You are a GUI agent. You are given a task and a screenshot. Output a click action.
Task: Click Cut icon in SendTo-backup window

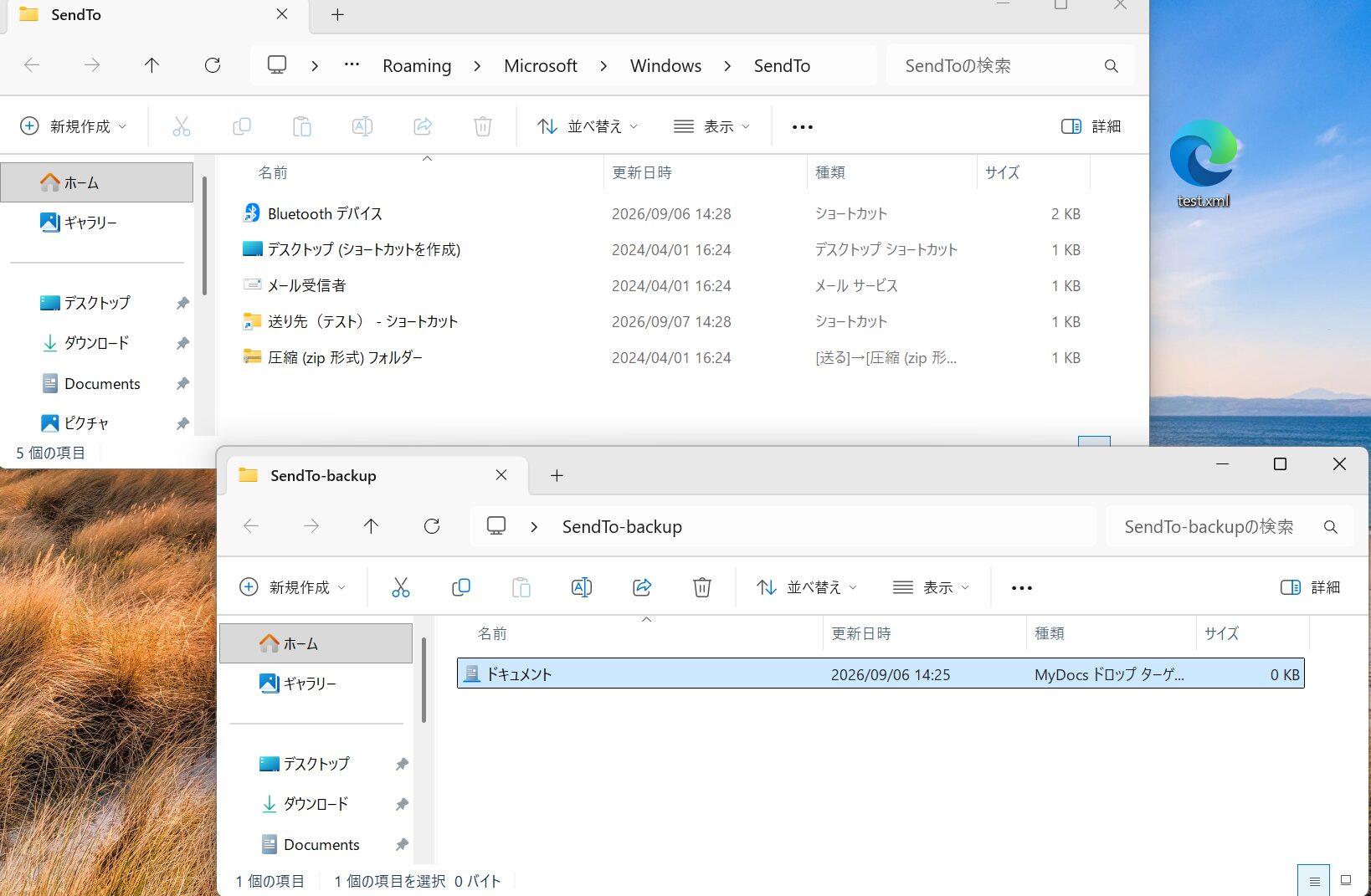(x=401, y=587)
